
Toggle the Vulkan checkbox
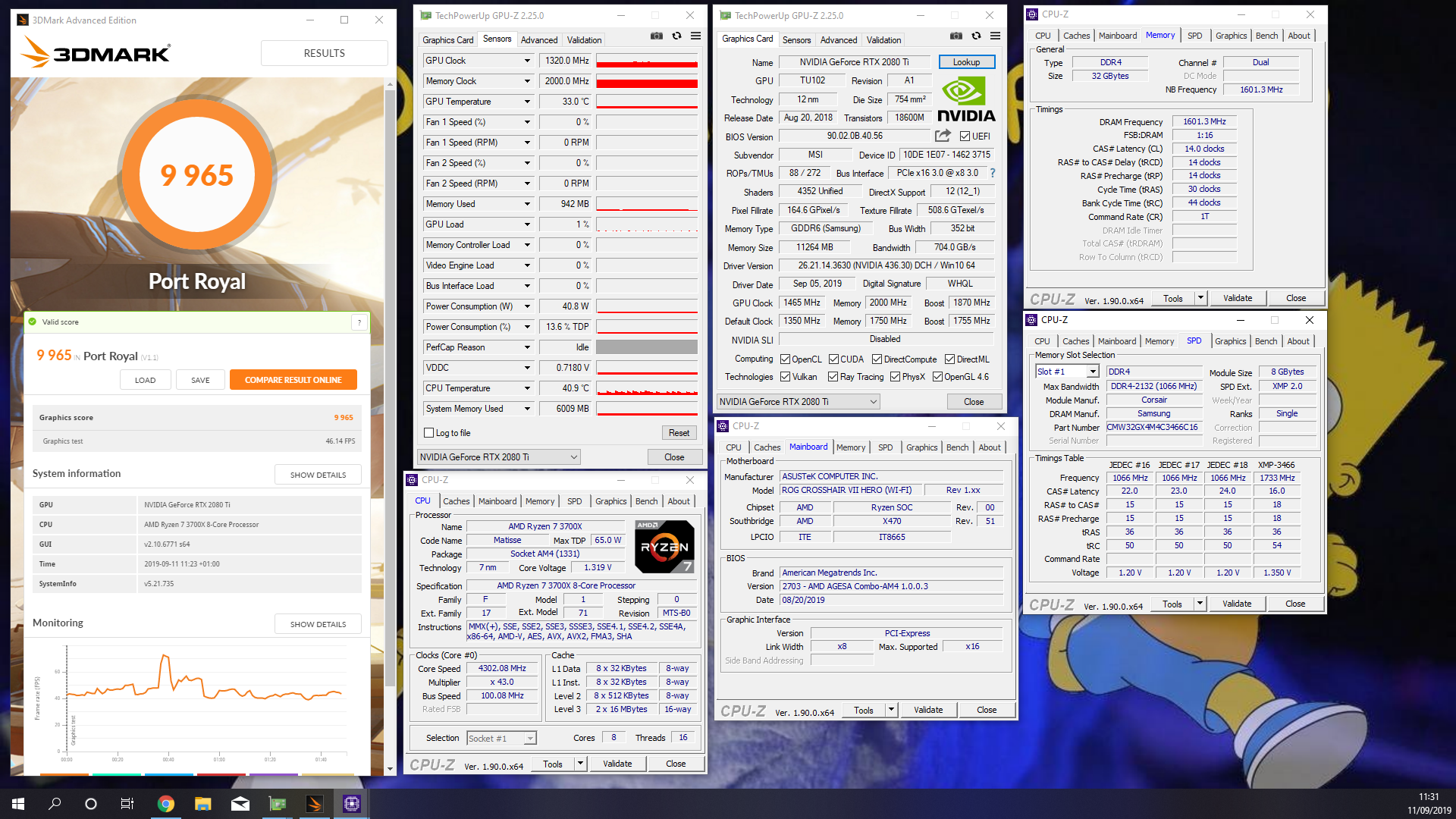click(x=785, y=377)
